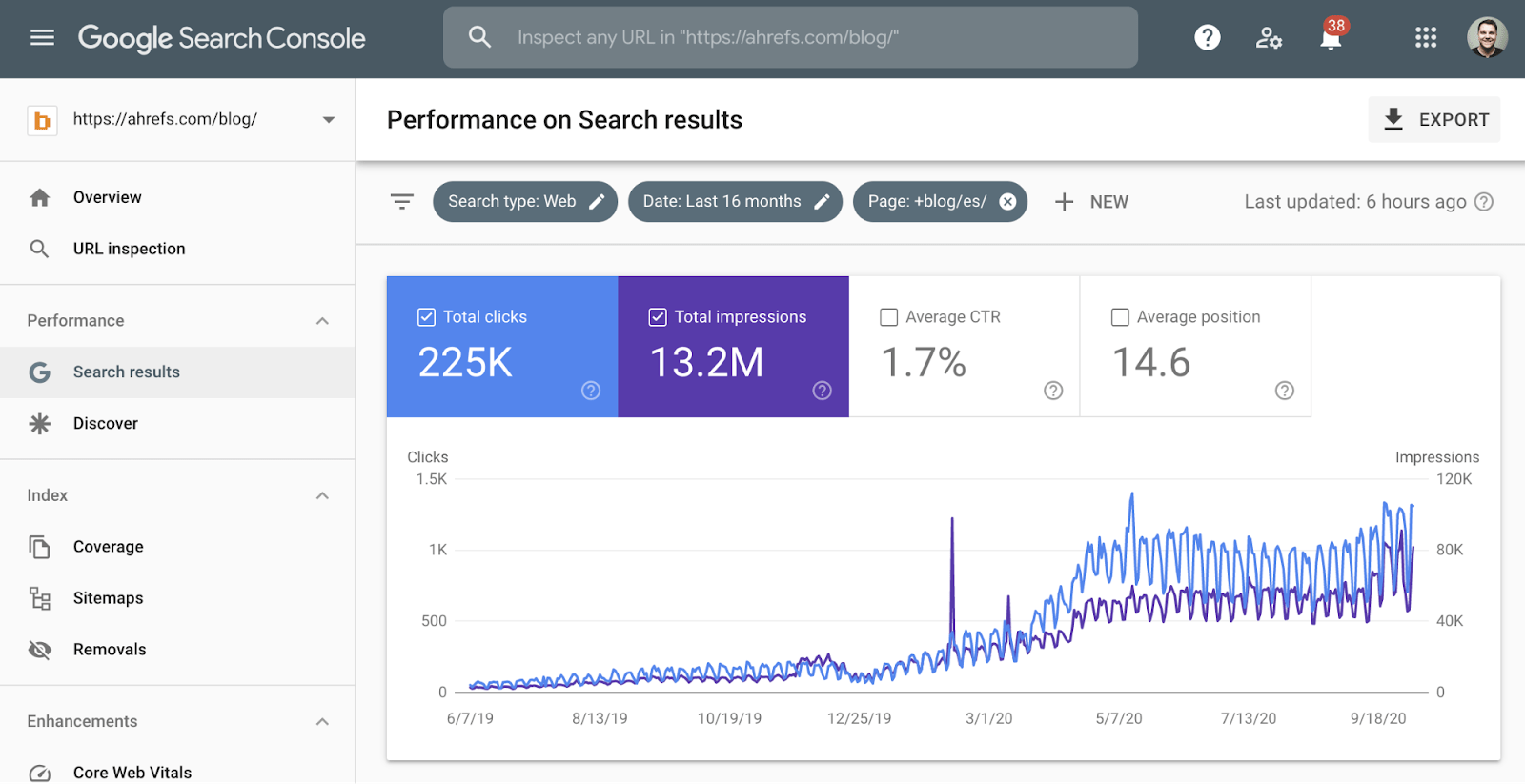Click the filter list icon
The height and width of the screenshot is (784, 1525).
(402, 202)
